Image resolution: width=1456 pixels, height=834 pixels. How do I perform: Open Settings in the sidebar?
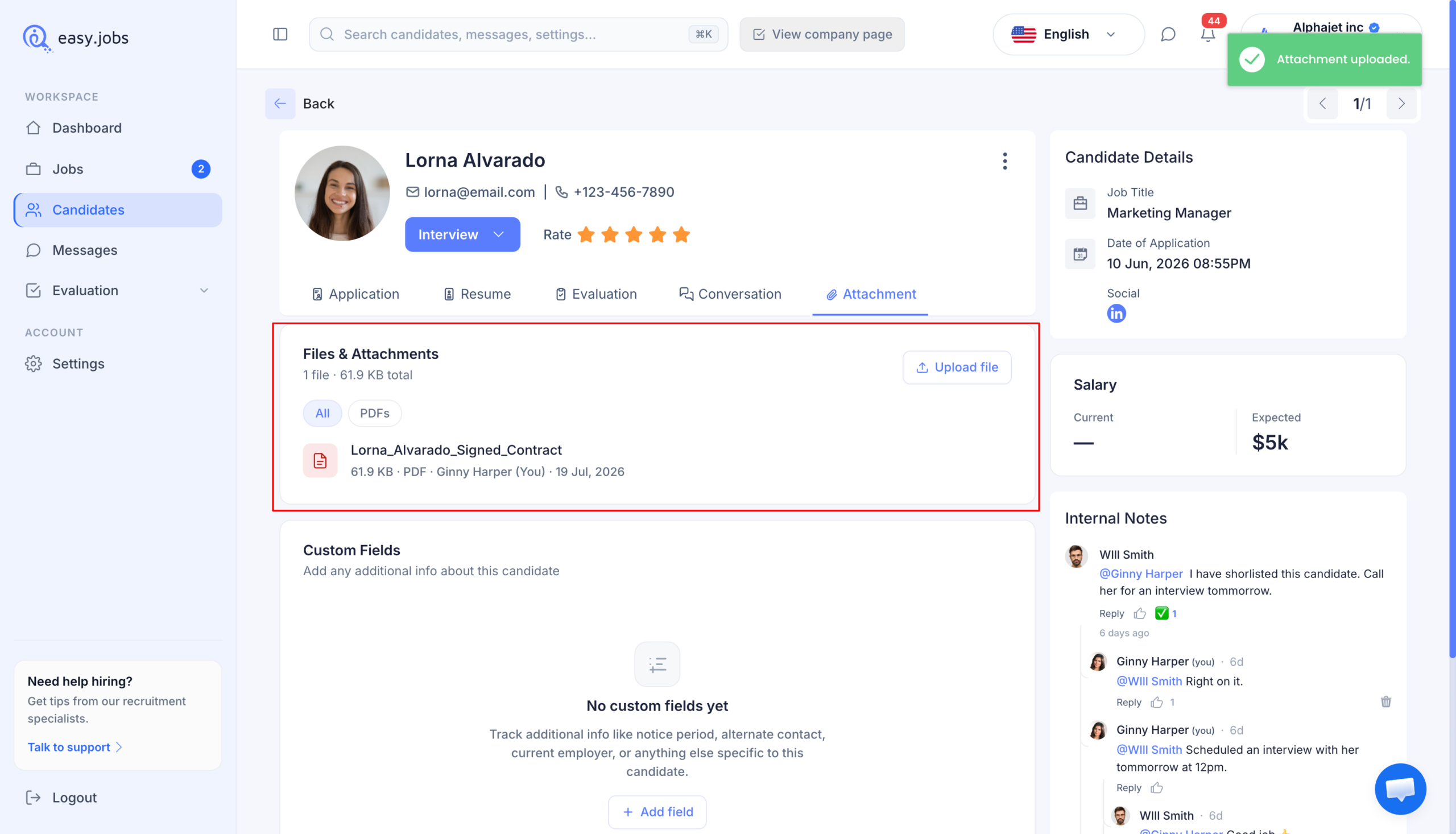click(x=118, y=364)
